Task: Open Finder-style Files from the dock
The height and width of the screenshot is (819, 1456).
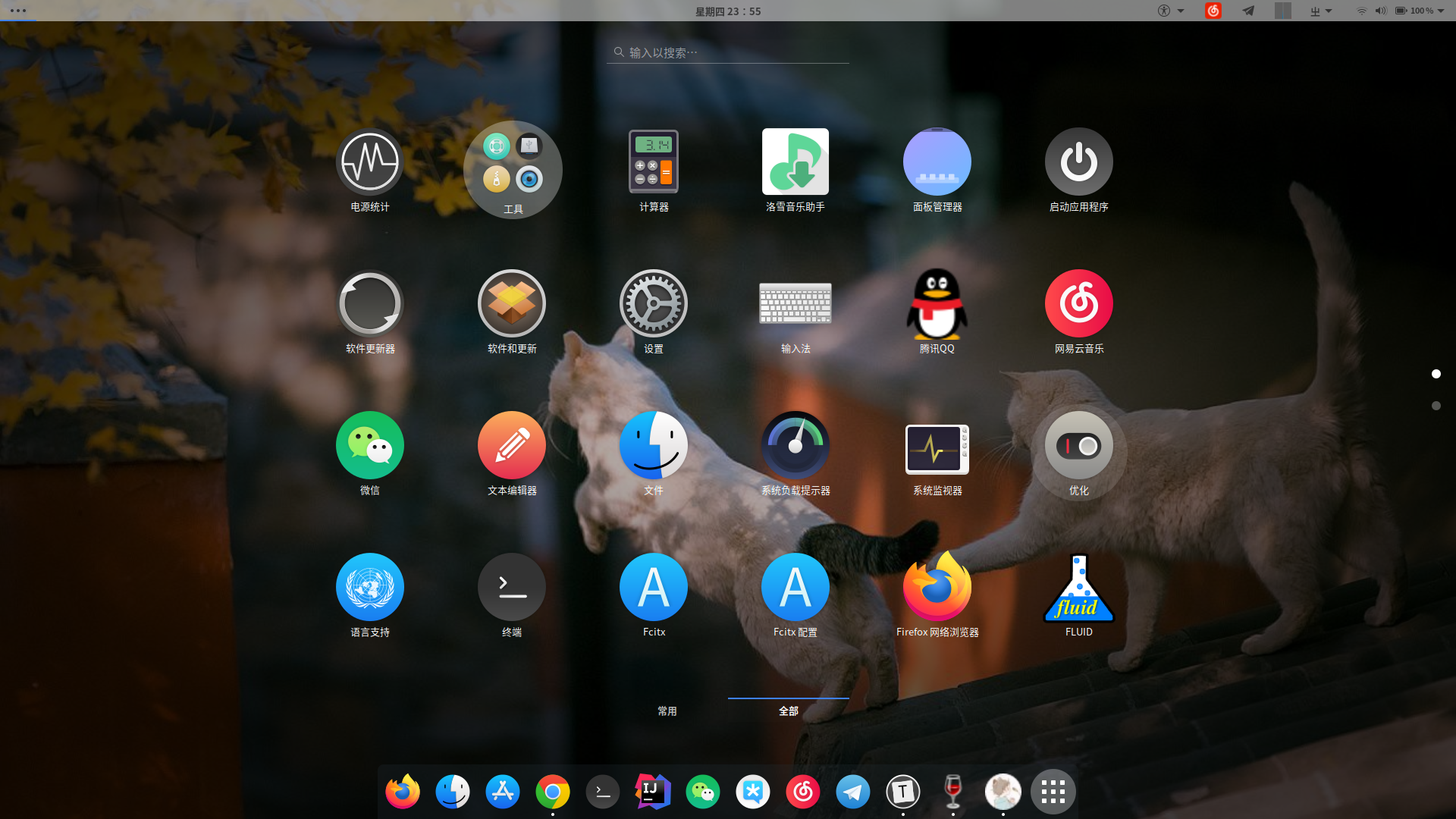Action: pyautogui.click(x=453, y=792)
